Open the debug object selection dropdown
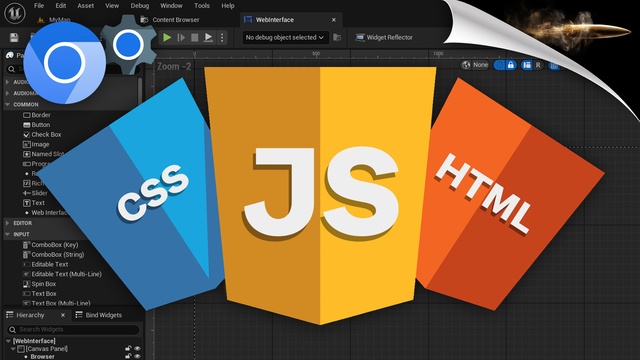 click(x=285, y=38)
